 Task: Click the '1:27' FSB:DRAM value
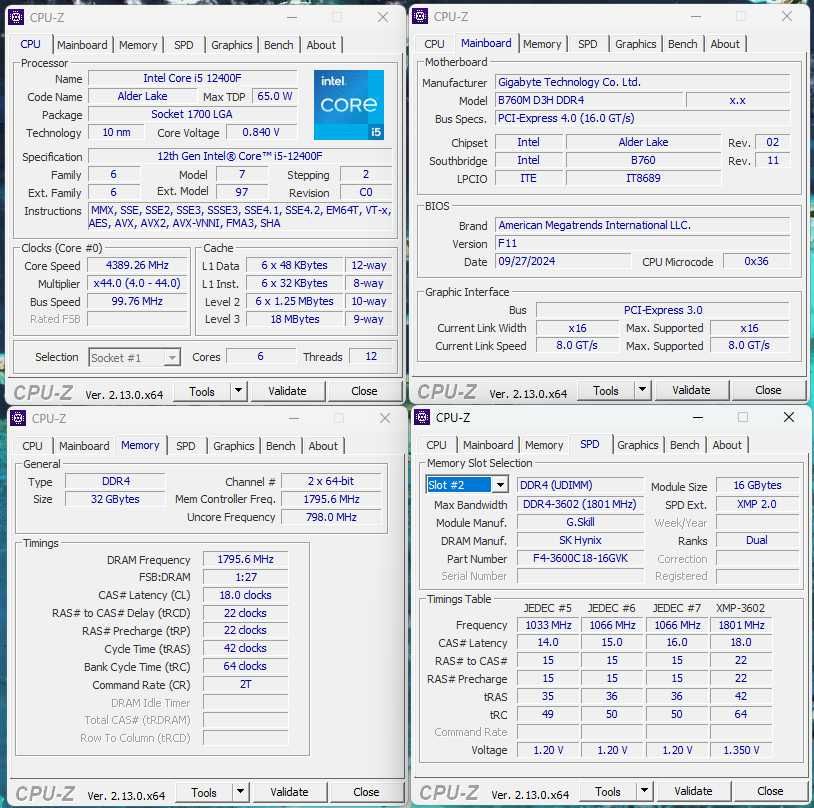[x=246, y=577]
